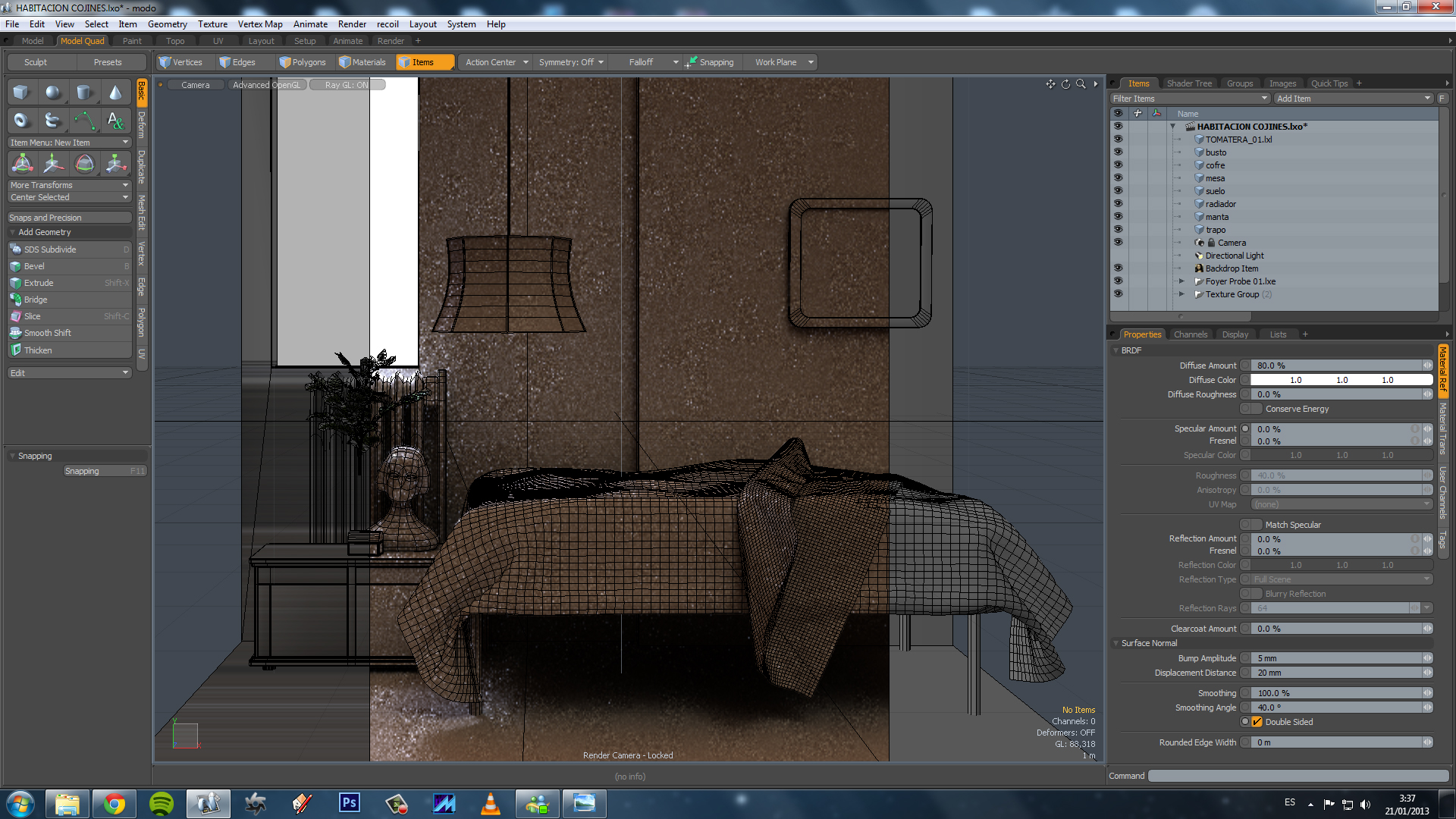Toggle Double Sided checkbox
1456x819 pixels.
point(1257,722)
